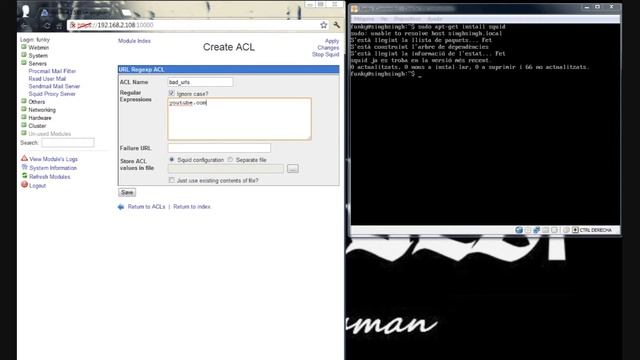
Task: Click the System Information icon
Action: (x=24, y=167)
